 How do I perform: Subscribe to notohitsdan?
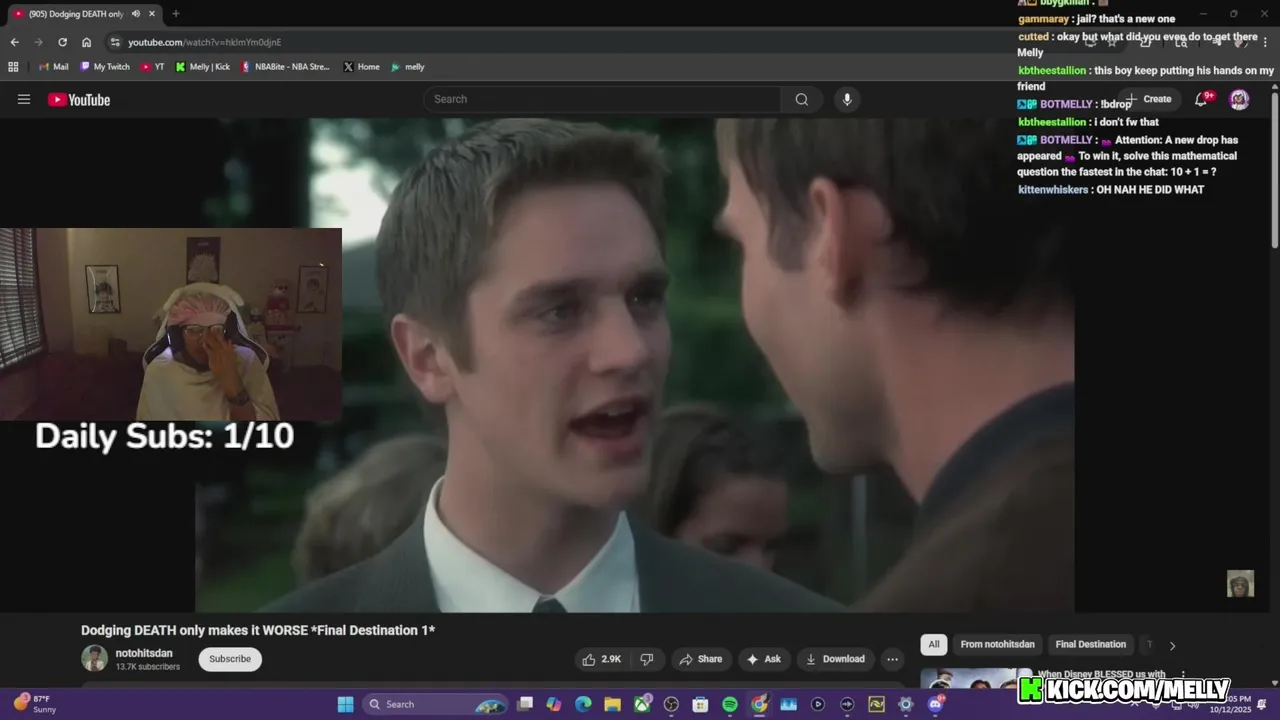tap(230, 659)
